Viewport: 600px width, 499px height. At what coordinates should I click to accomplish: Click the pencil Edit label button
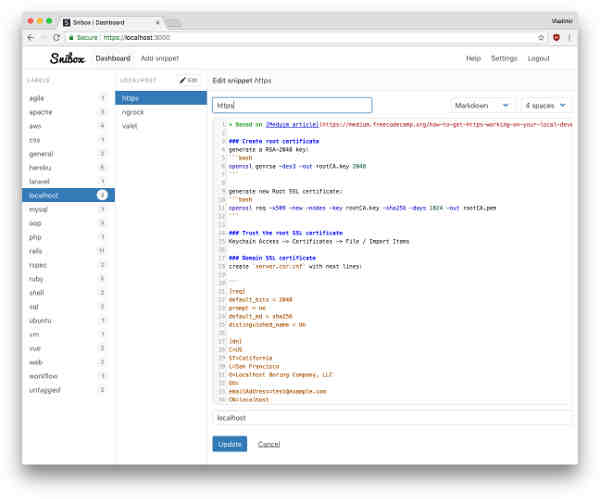coord(189,80)
